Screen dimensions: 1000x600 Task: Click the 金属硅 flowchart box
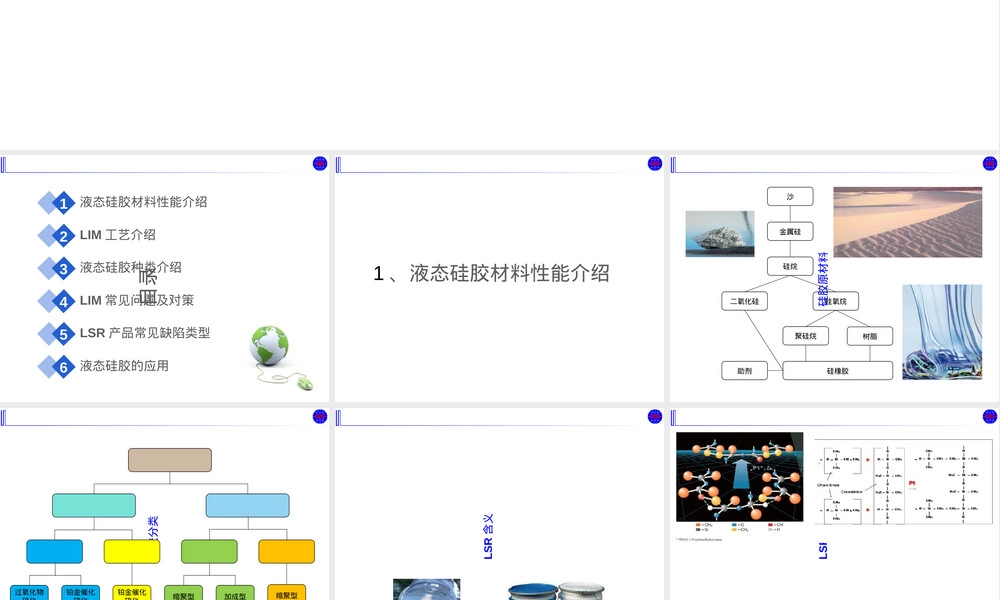click(x=790, y=231)
